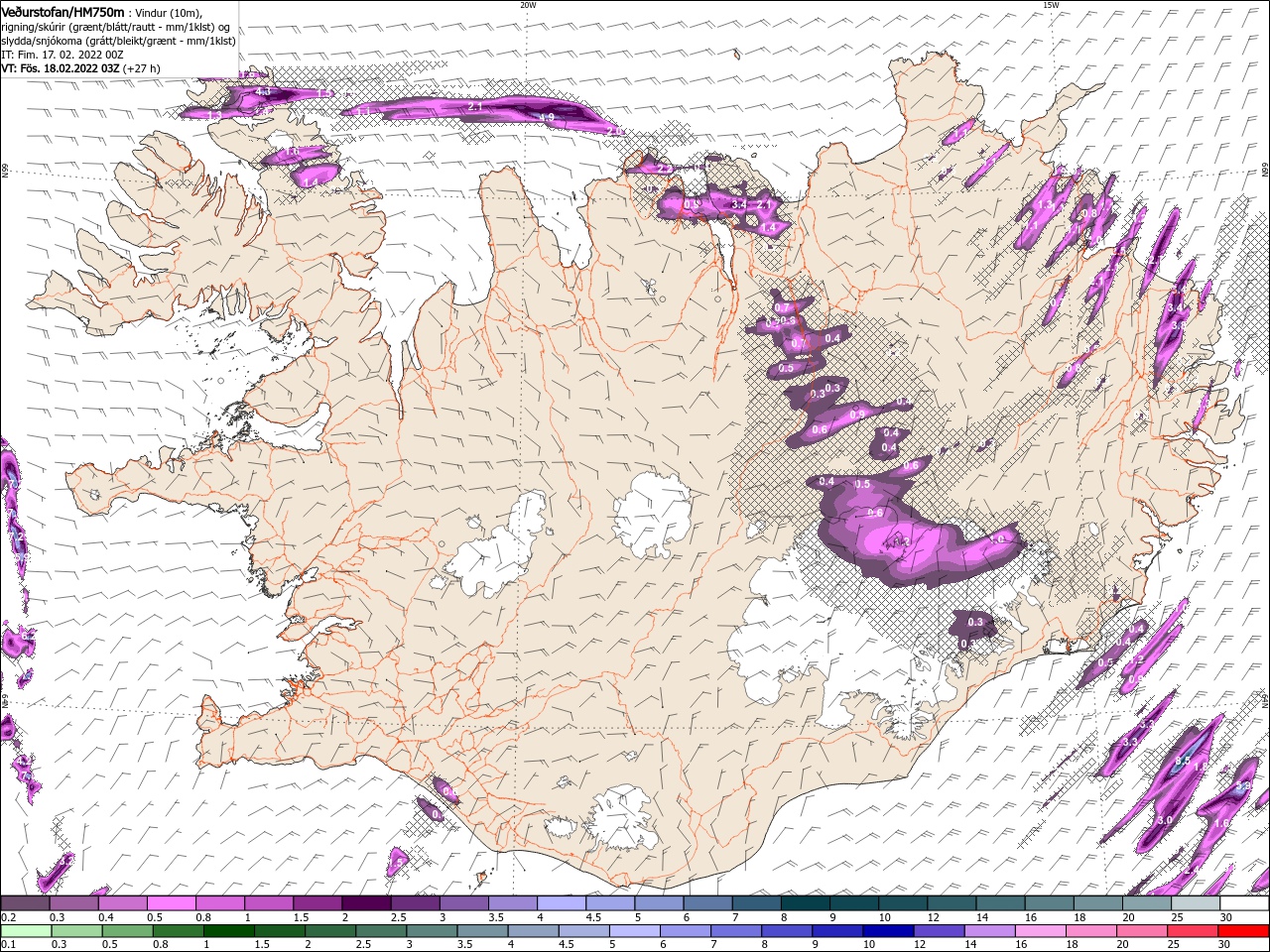The width and height of the screenshot is (1270, 952).
Task: Click the 0.1 label in lower legend
Action: (x=8, y=945)
